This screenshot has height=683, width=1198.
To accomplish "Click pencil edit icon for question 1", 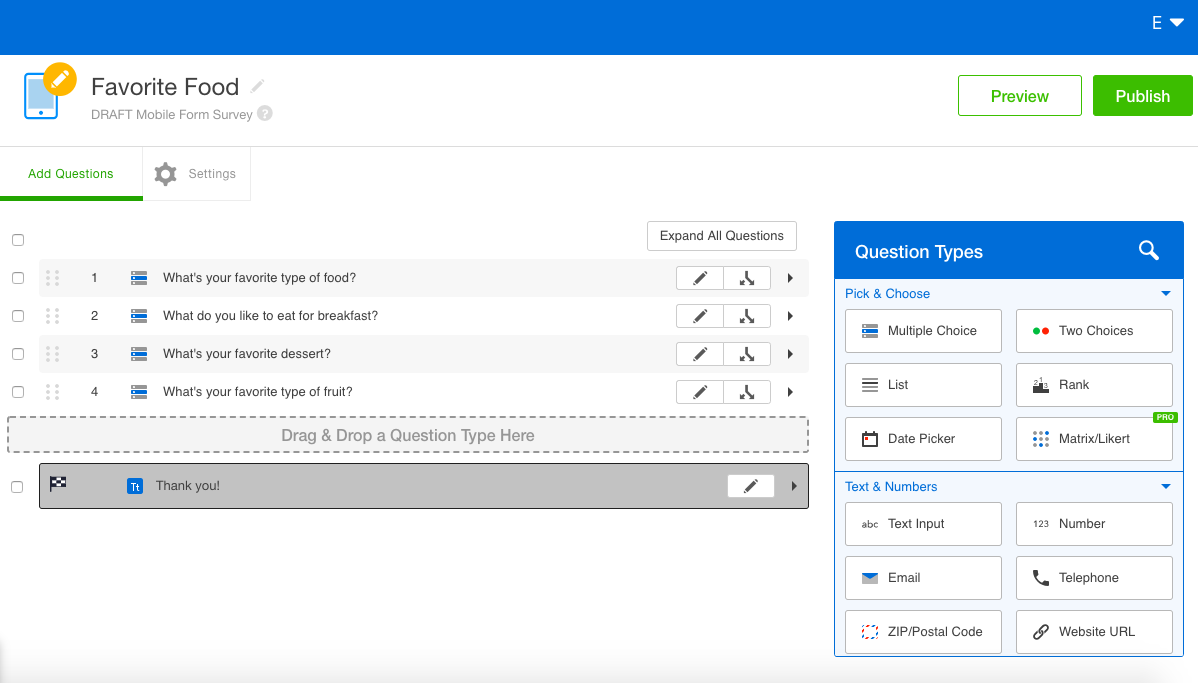I will point(700,278).
